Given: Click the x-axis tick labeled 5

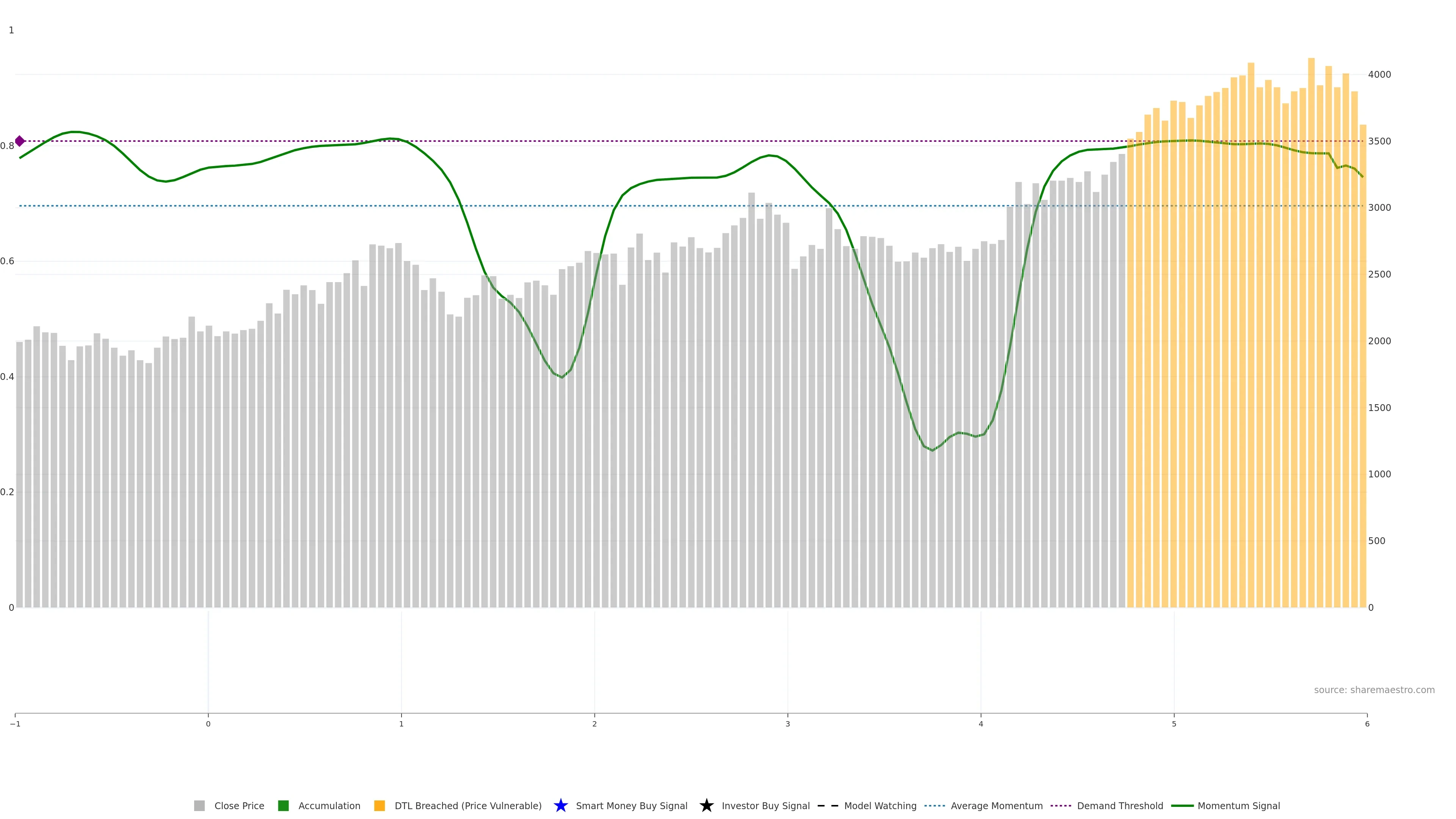Looking at the screenshot, I should point(1174,724).
